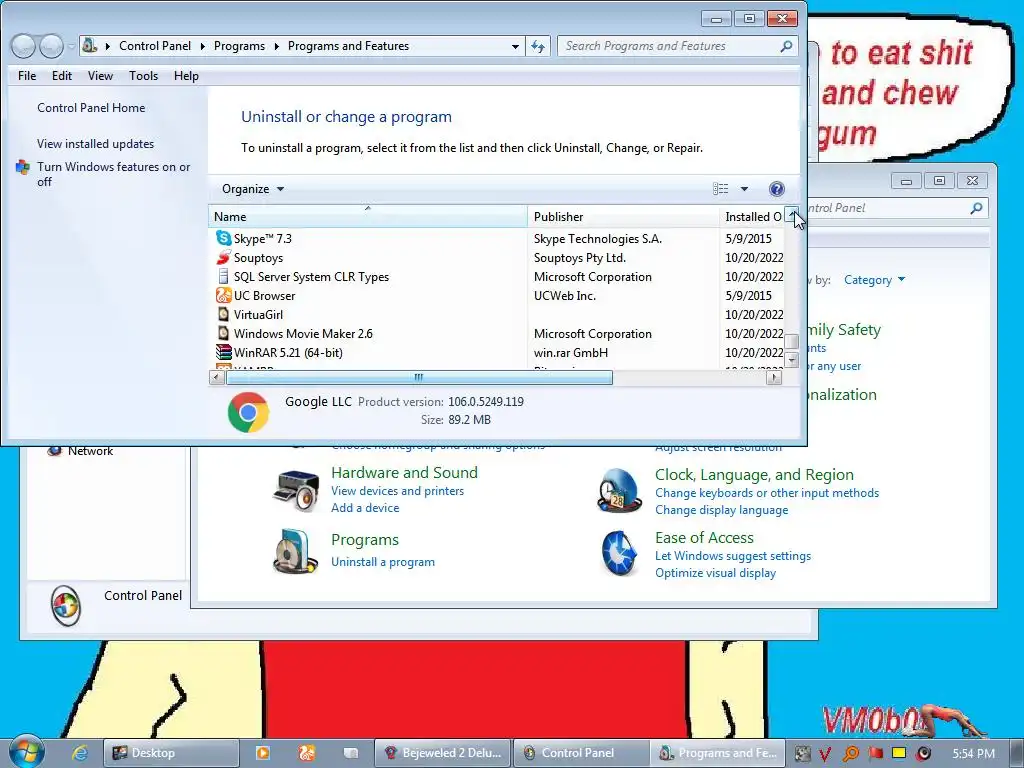Click the Skype 7.3 program icon
The height and width of the screenshot is (768, 1024).
point(223,238)
